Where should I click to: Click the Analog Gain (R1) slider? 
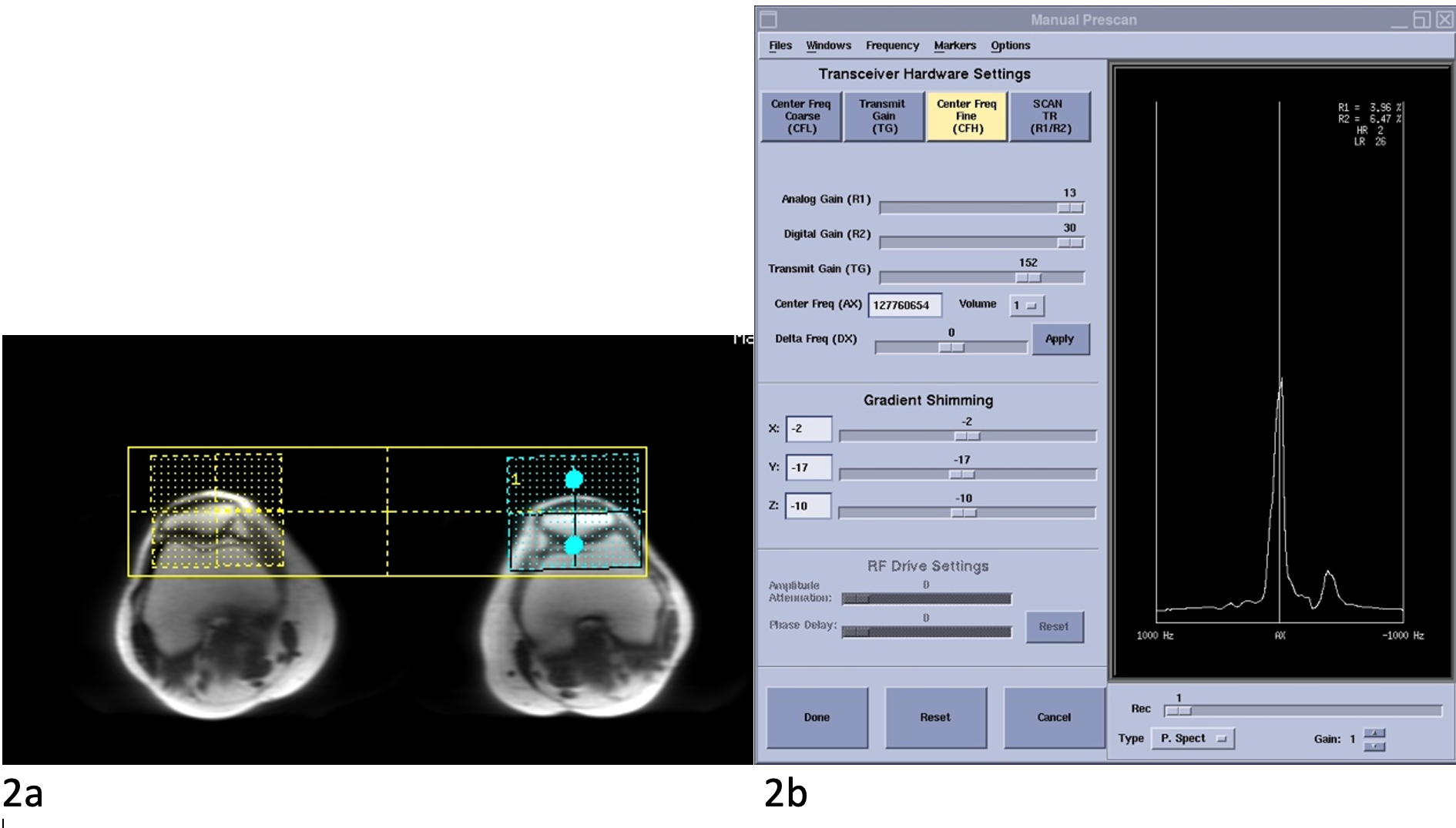point(981,208)
